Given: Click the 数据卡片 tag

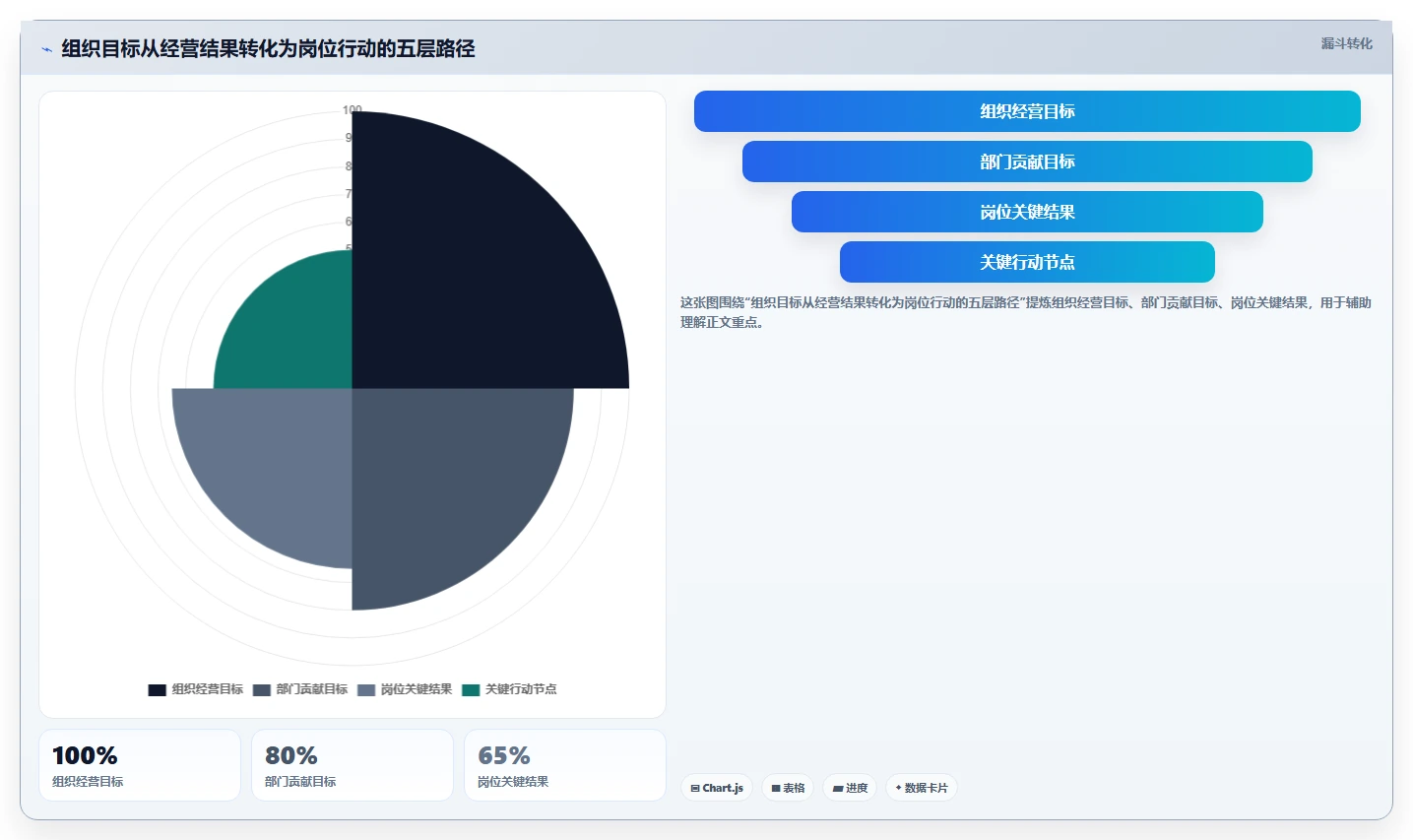Looking at the screenshot, I should coord(922,788).
